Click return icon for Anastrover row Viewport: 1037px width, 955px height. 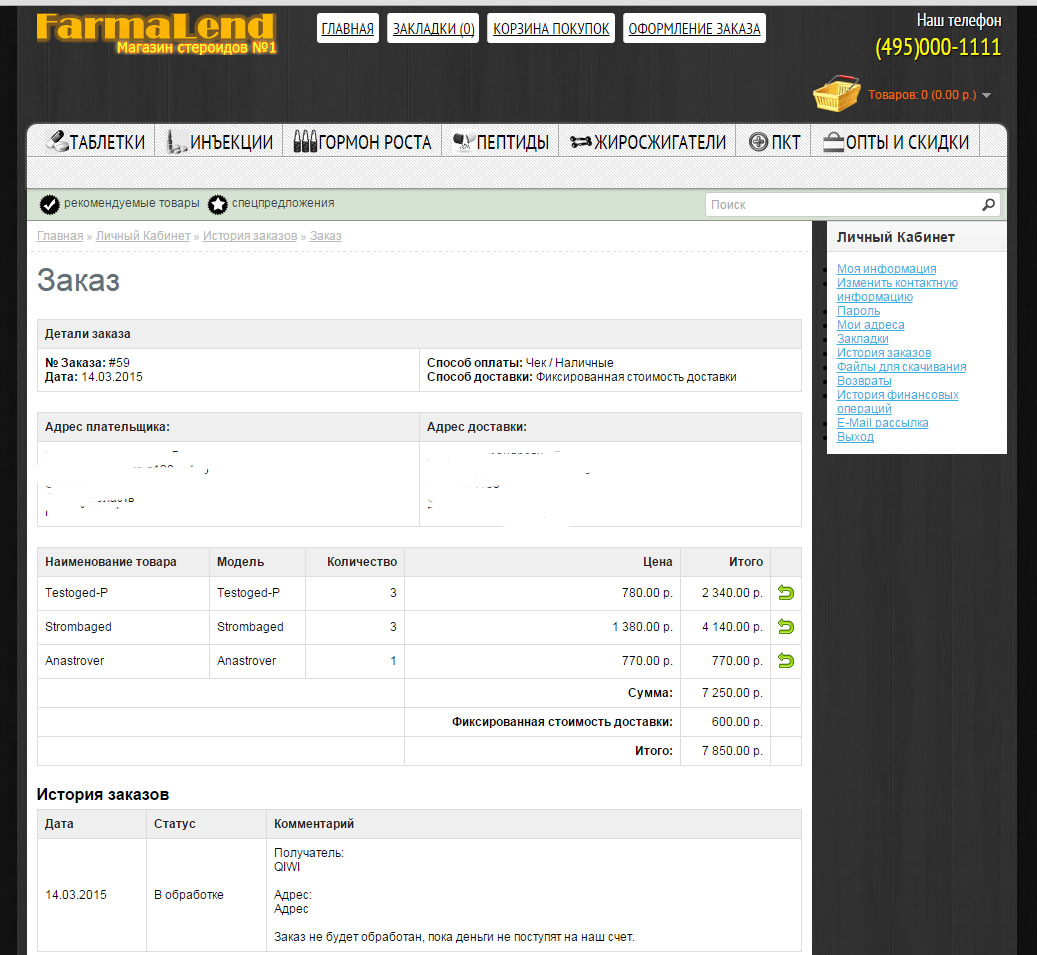click(x=785, y=661)
